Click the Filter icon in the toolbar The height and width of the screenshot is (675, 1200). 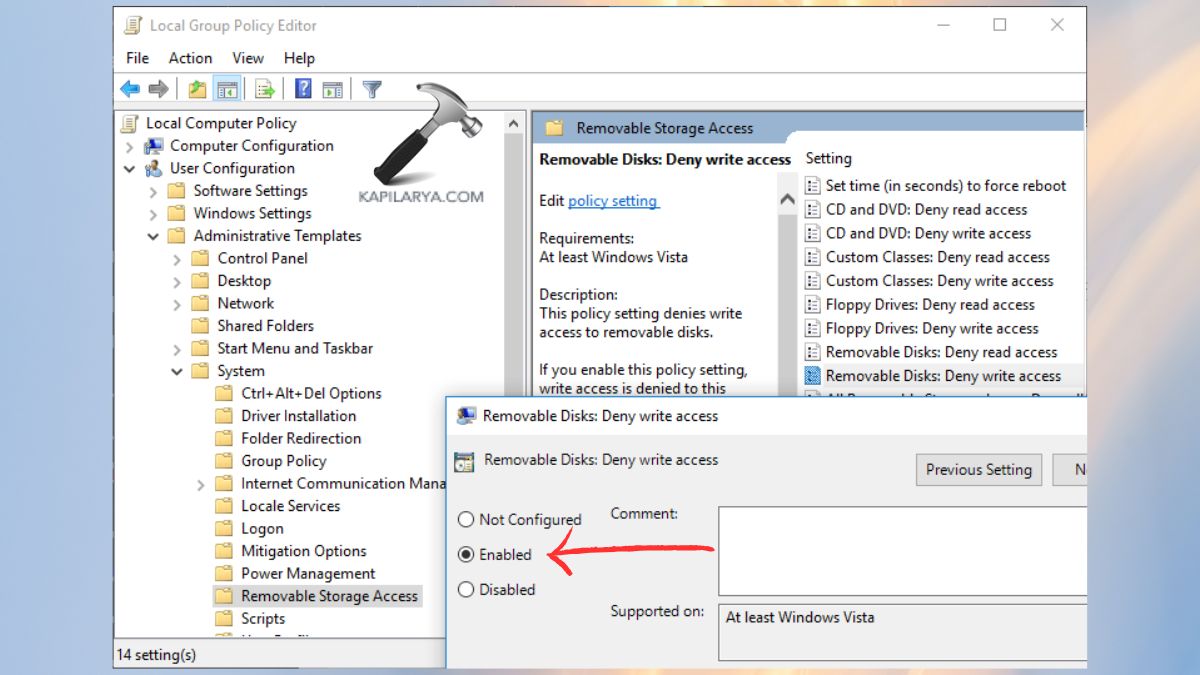tap(370, 89)
